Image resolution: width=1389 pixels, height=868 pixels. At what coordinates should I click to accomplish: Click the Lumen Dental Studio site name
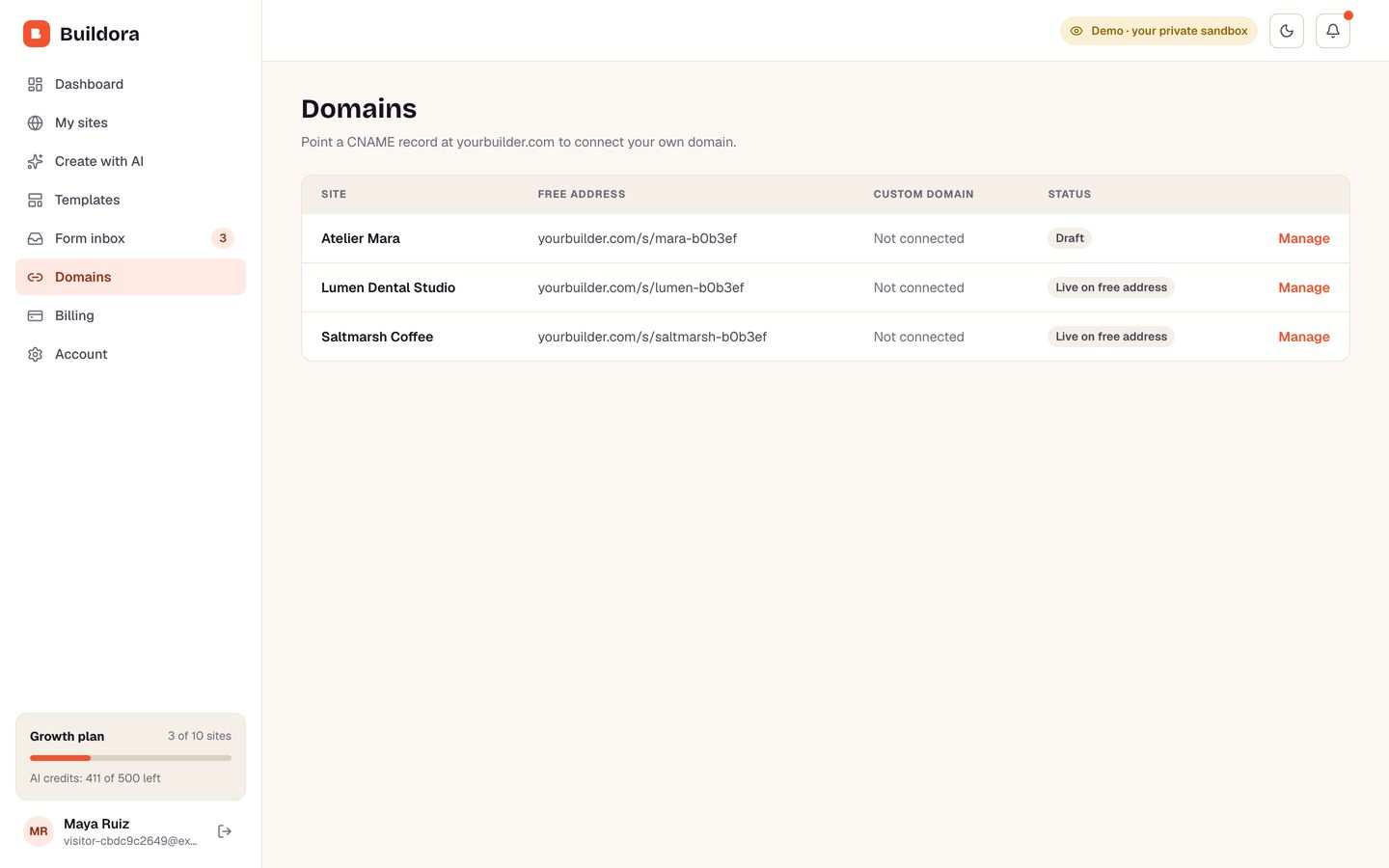tap(388, 287)
